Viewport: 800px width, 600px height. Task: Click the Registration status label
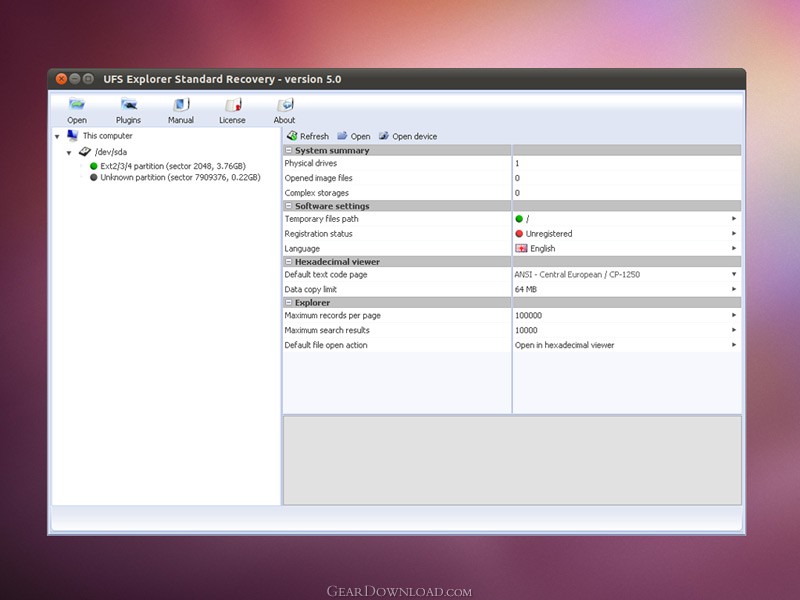pyautogui.click(x=318, y=234)
